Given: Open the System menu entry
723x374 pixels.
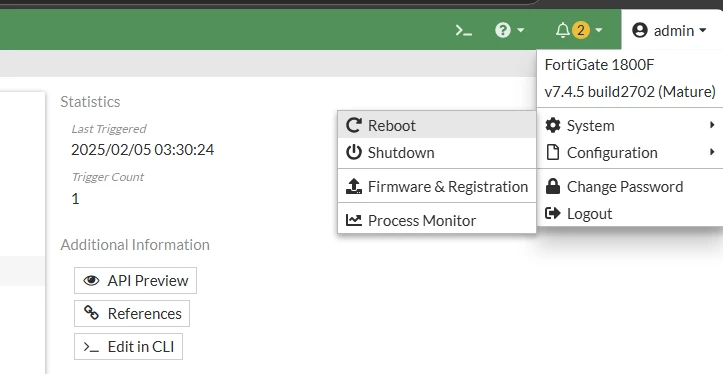Looking at the screenshot, I should coord(630,125).
